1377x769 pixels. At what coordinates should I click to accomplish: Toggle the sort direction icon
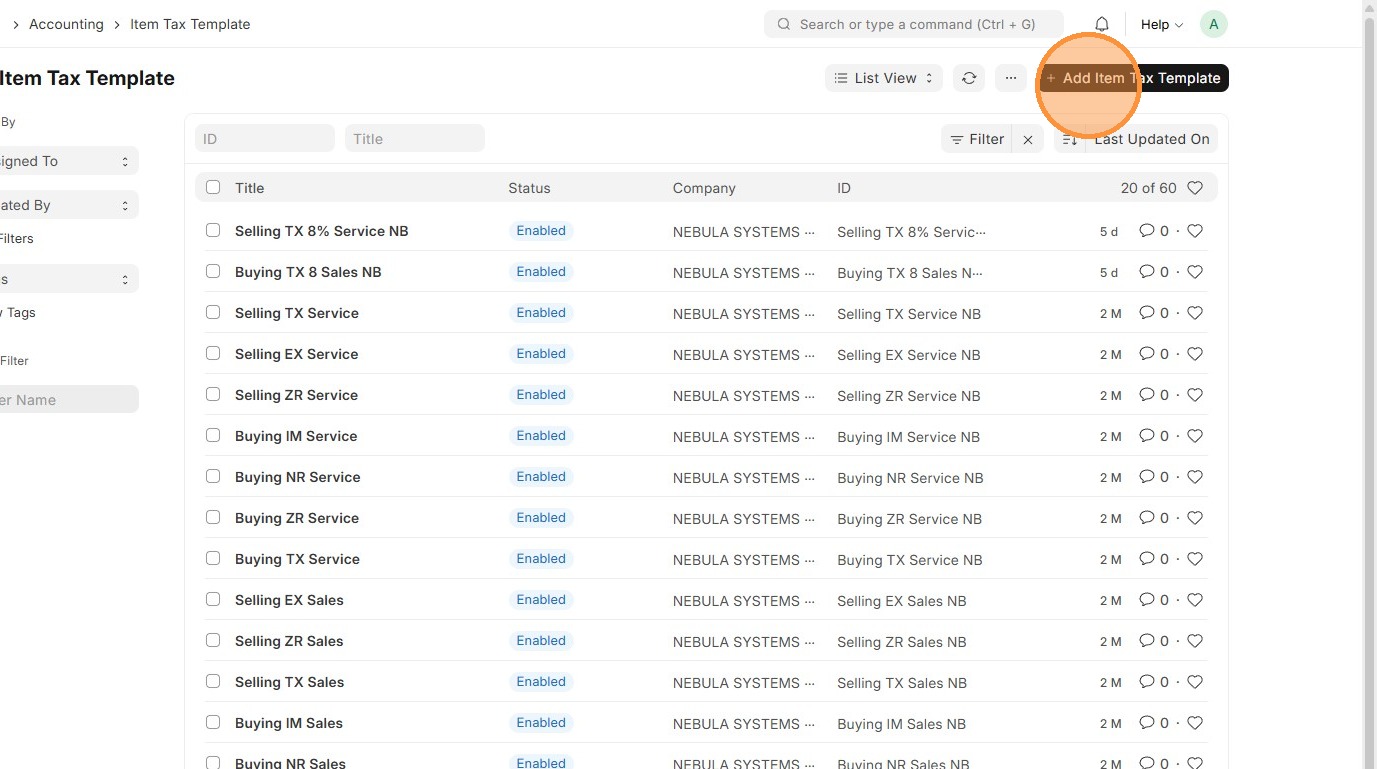click(x=1070, y=139)
